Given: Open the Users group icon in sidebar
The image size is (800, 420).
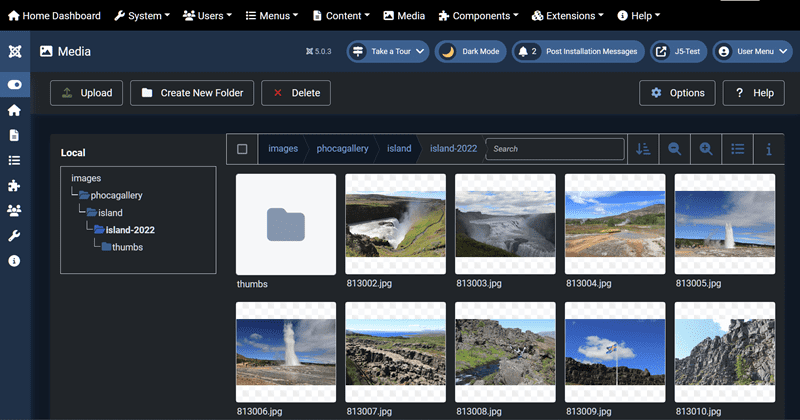Looking at the screenshot, I should (14, 210).
